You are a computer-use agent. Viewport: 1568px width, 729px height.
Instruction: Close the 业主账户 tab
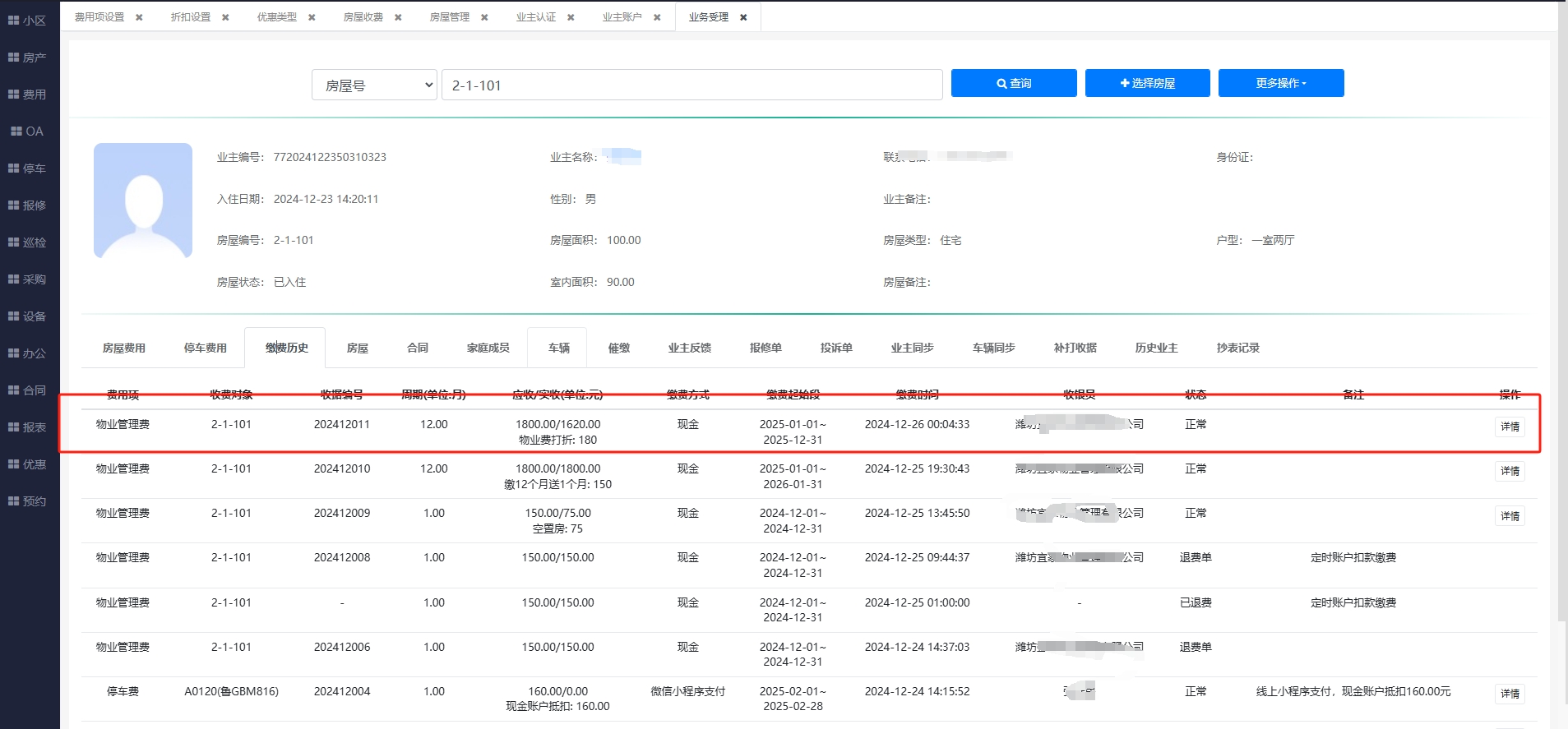click(657, 17)
